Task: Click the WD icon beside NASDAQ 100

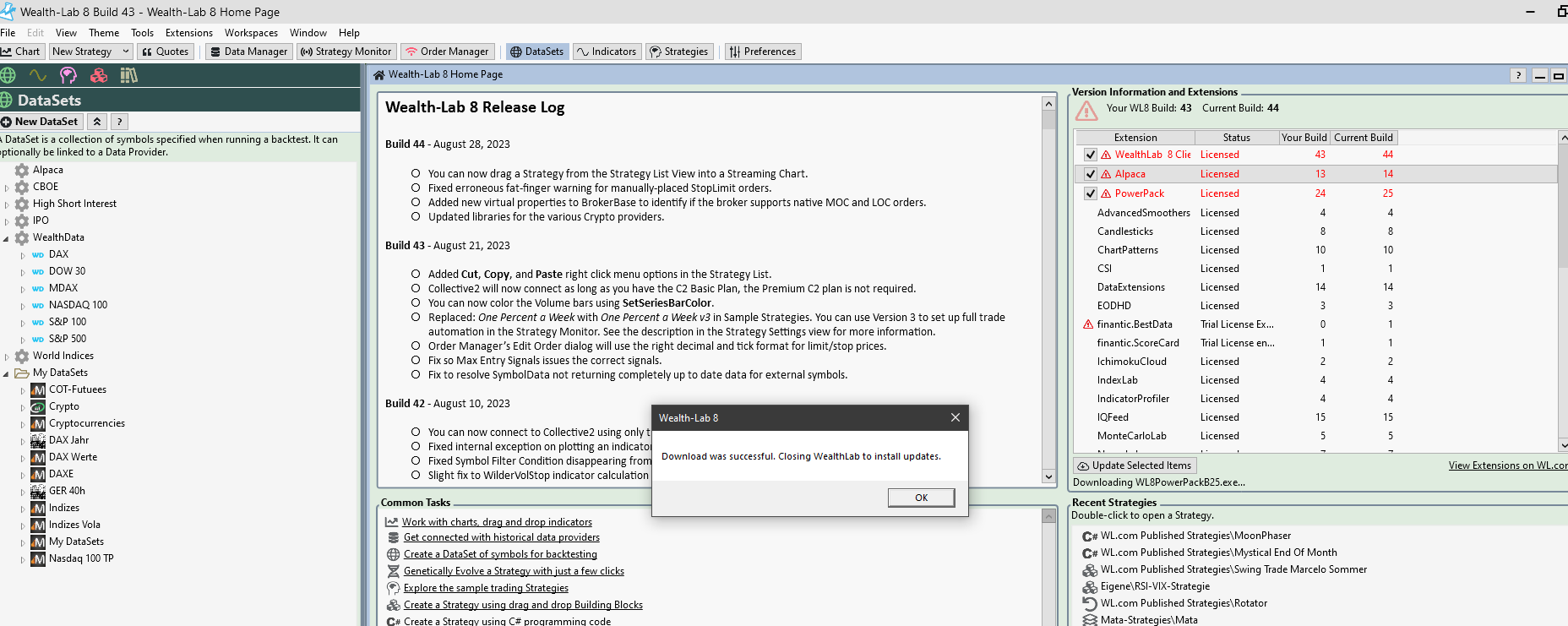Action: tap(38, 305)
